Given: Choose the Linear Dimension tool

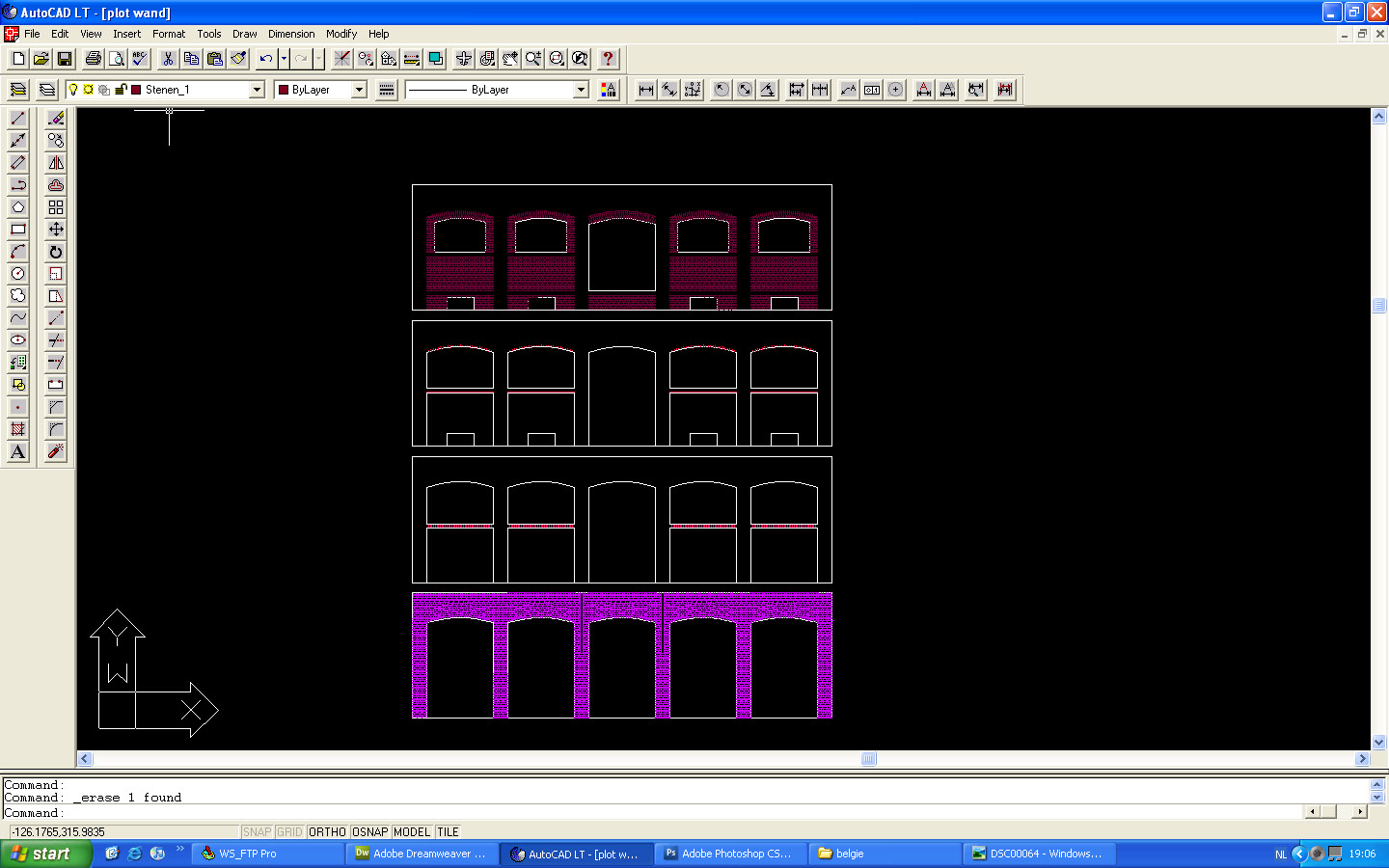Looking at the screenshot, I should [644, 89].
